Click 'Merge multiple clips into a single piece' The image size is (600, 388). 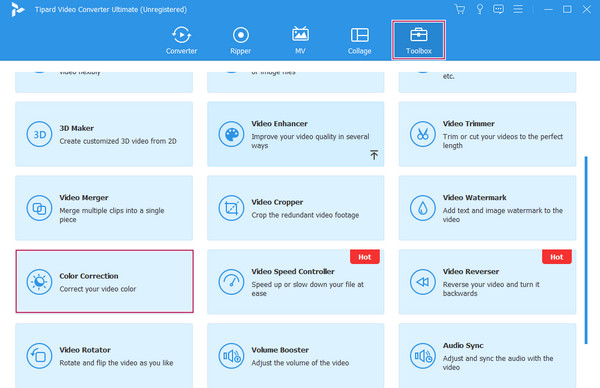click(x=112, y=215)
